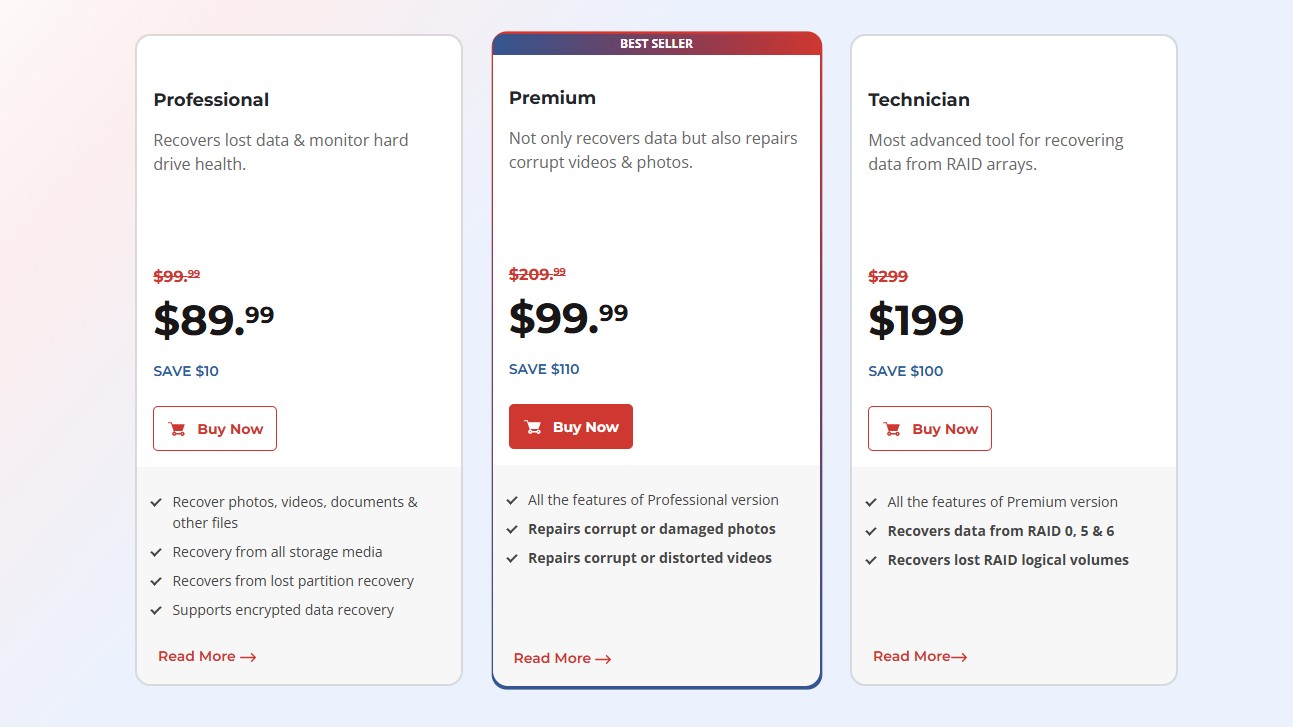The image size is (1293, 727).
Task: Click the BEST SELLER ribbon on the Premium card
Action: pos(657,43)
